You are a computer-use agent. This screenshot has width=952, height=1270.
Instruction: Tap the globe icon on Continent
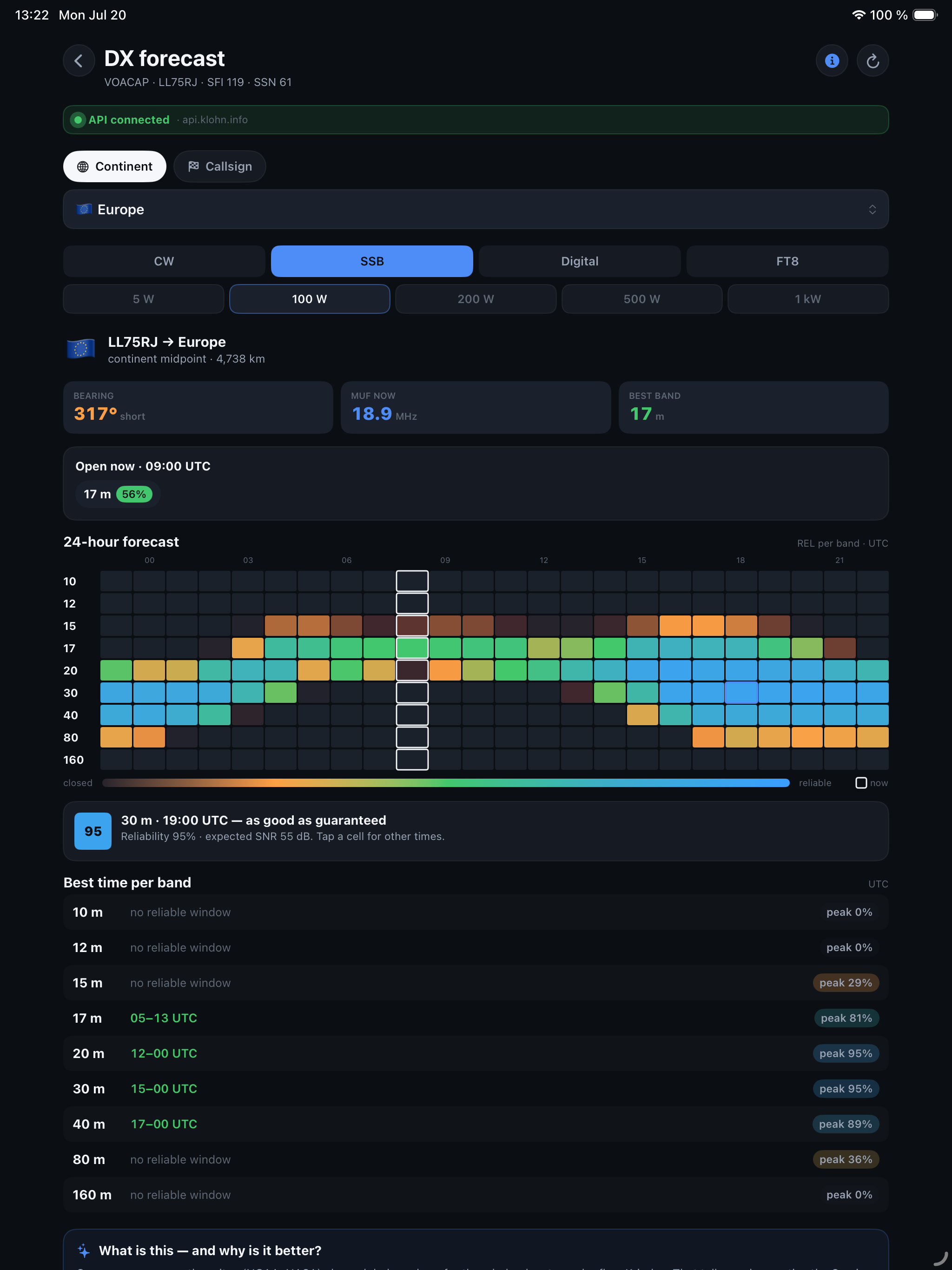pyautogui.click(x=83, y=166)
